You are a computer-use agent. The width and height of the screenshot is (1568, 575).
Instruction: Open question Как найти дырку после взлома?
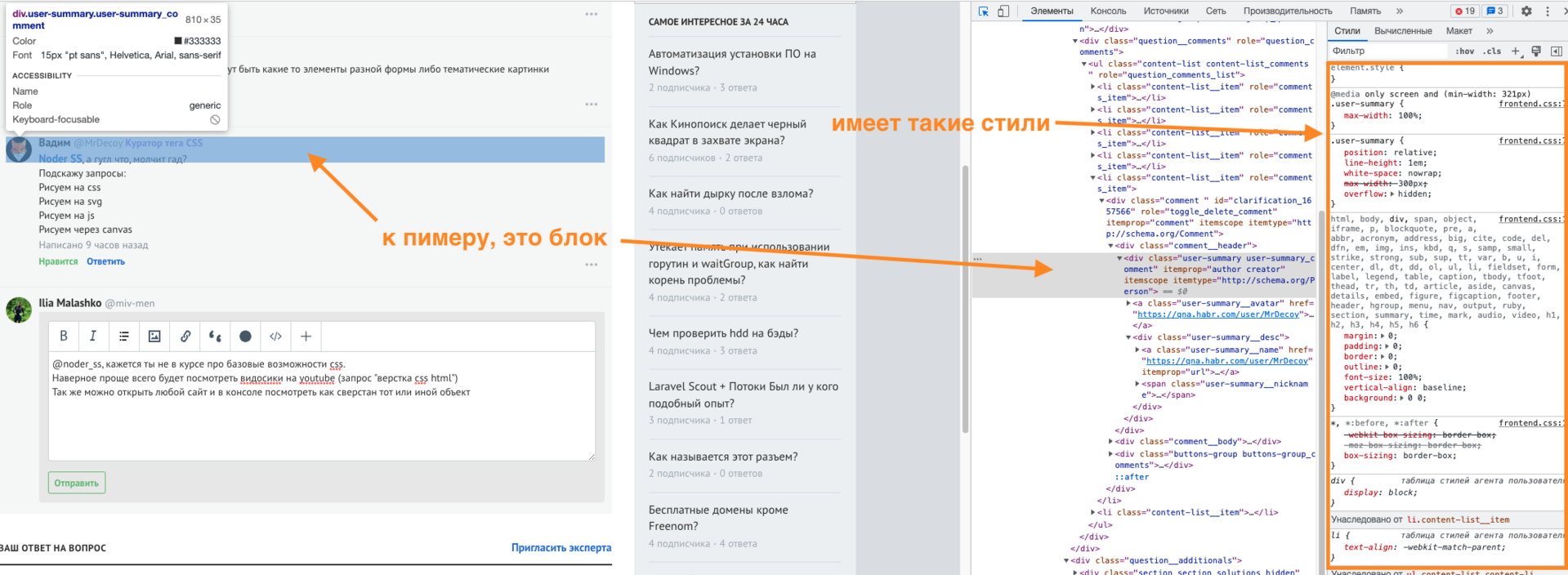[731, 194]
